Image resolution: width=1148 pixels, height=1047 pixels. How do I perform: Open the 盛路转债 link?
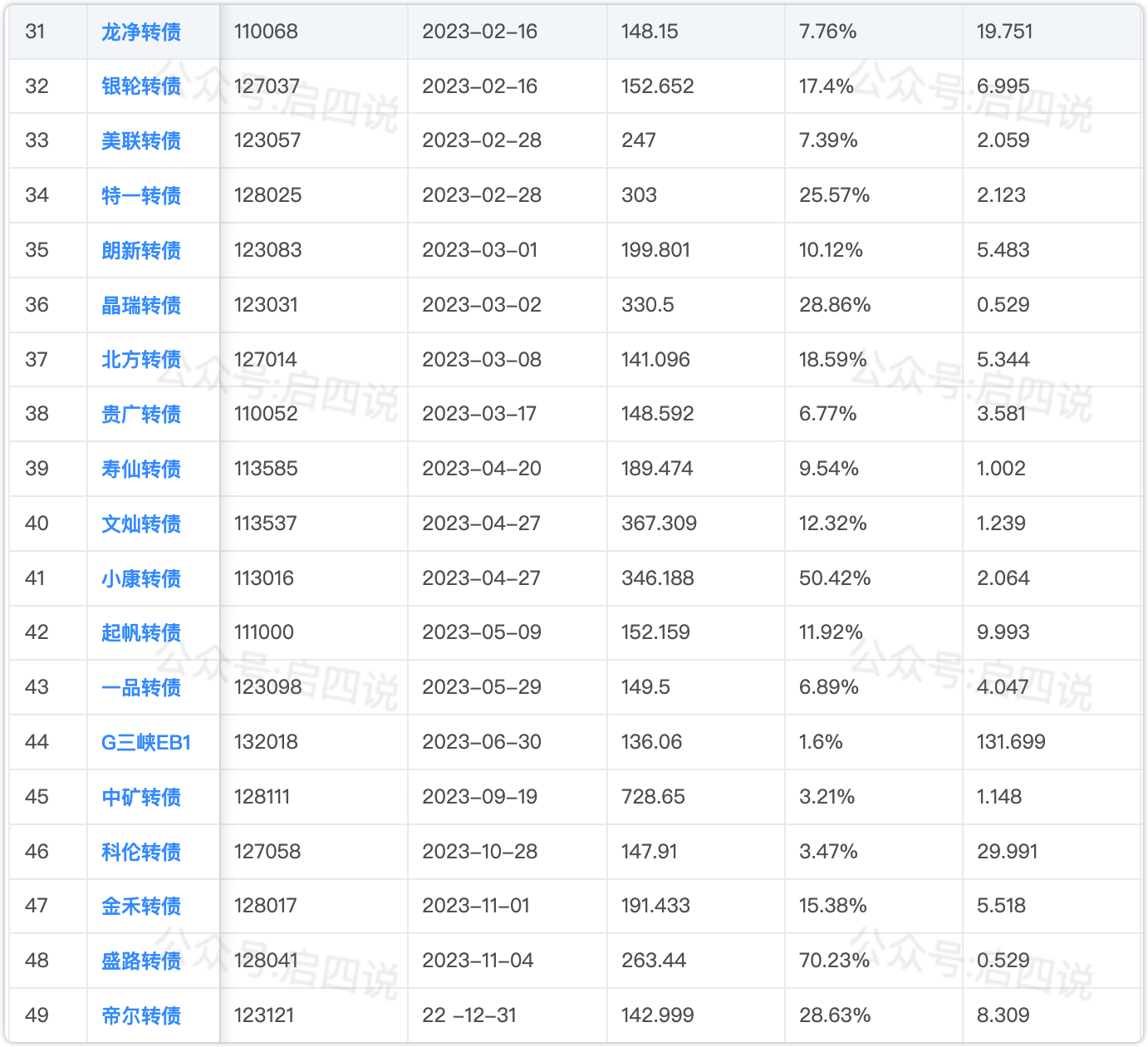click(141, 961)
